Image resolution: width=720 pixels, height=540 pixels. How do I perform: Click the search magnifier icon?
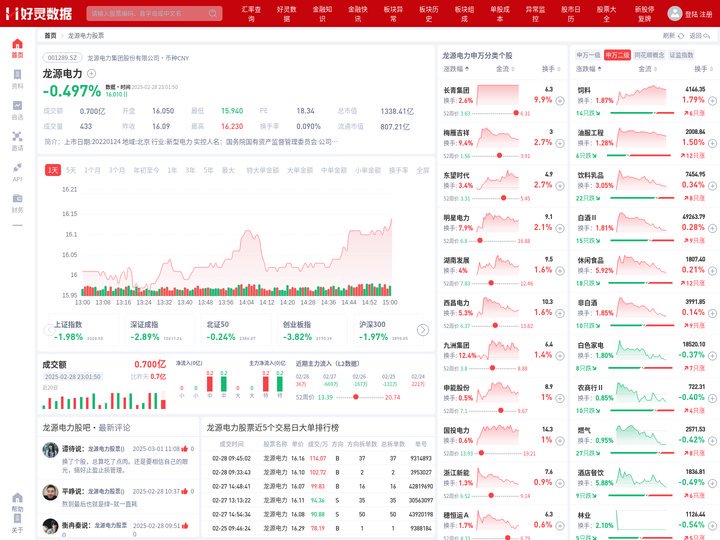point(213,13)
